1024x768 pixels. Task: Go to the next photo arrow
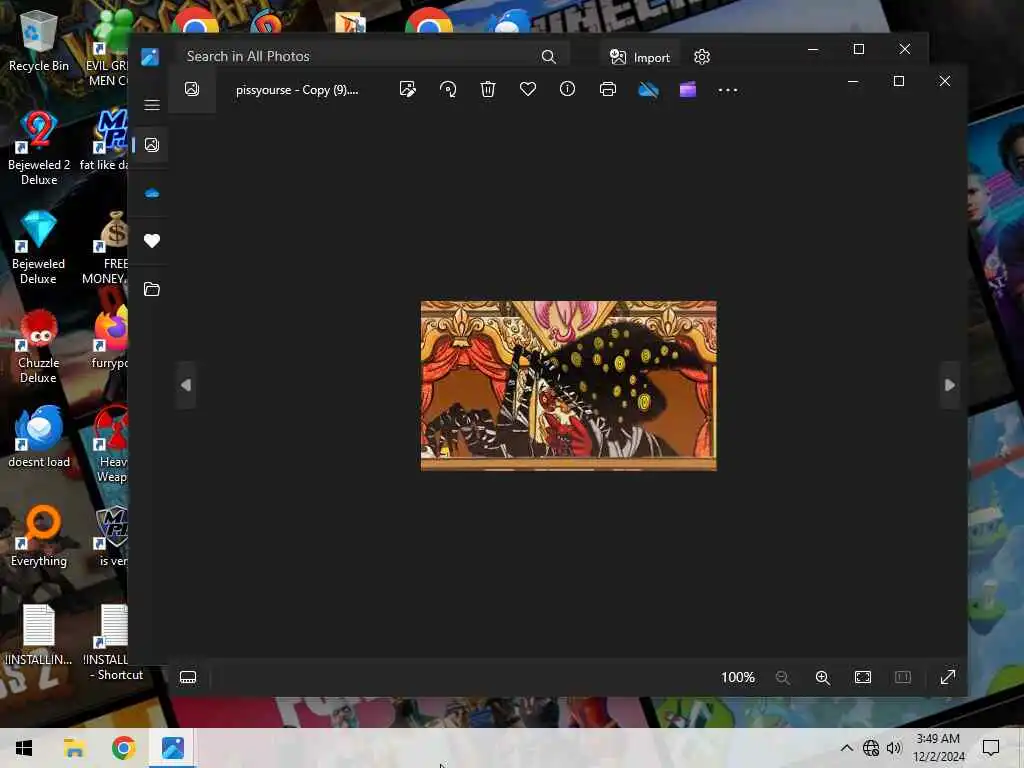[950, 385]
